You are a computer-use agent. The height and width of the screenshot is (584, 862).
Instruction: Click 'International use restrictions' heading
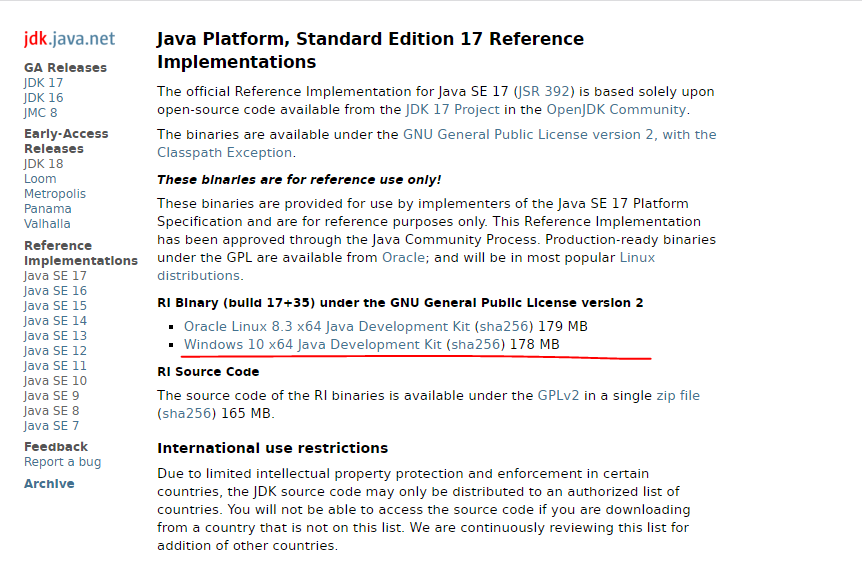pos(273,448)
